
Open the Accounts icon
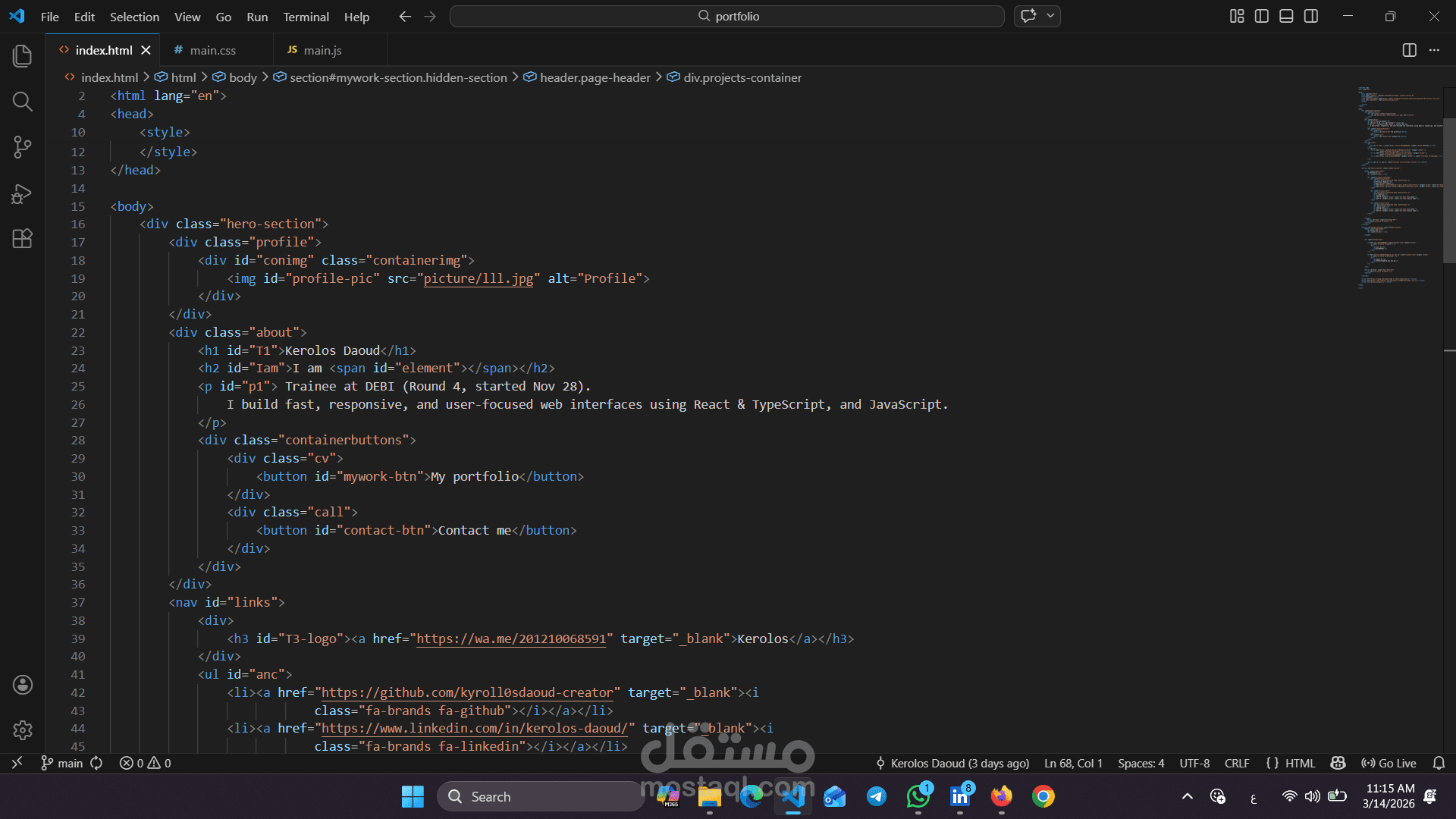point(23,685)
